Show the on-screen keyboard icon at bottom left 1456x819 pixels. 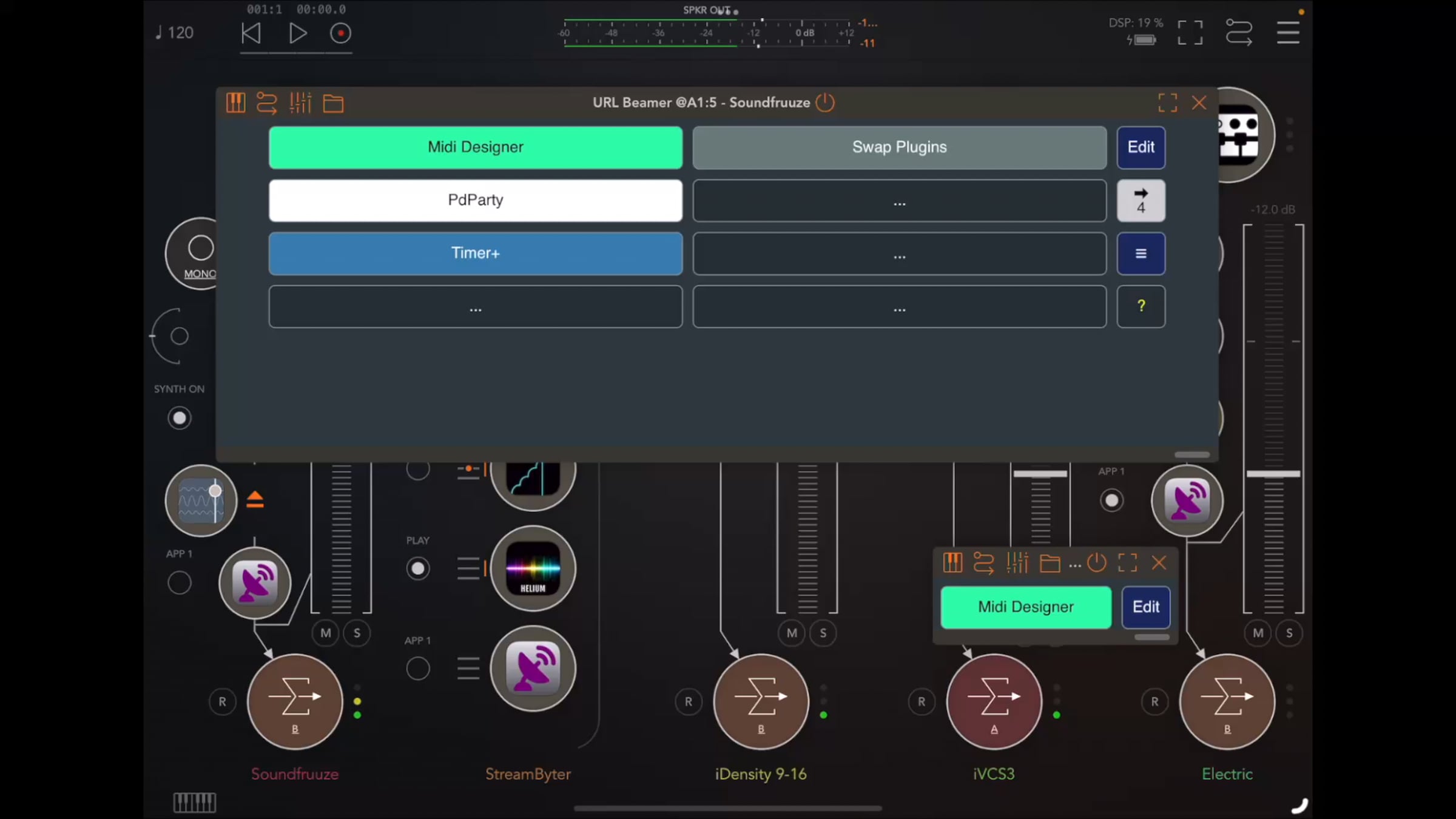[x=195, y=803]
